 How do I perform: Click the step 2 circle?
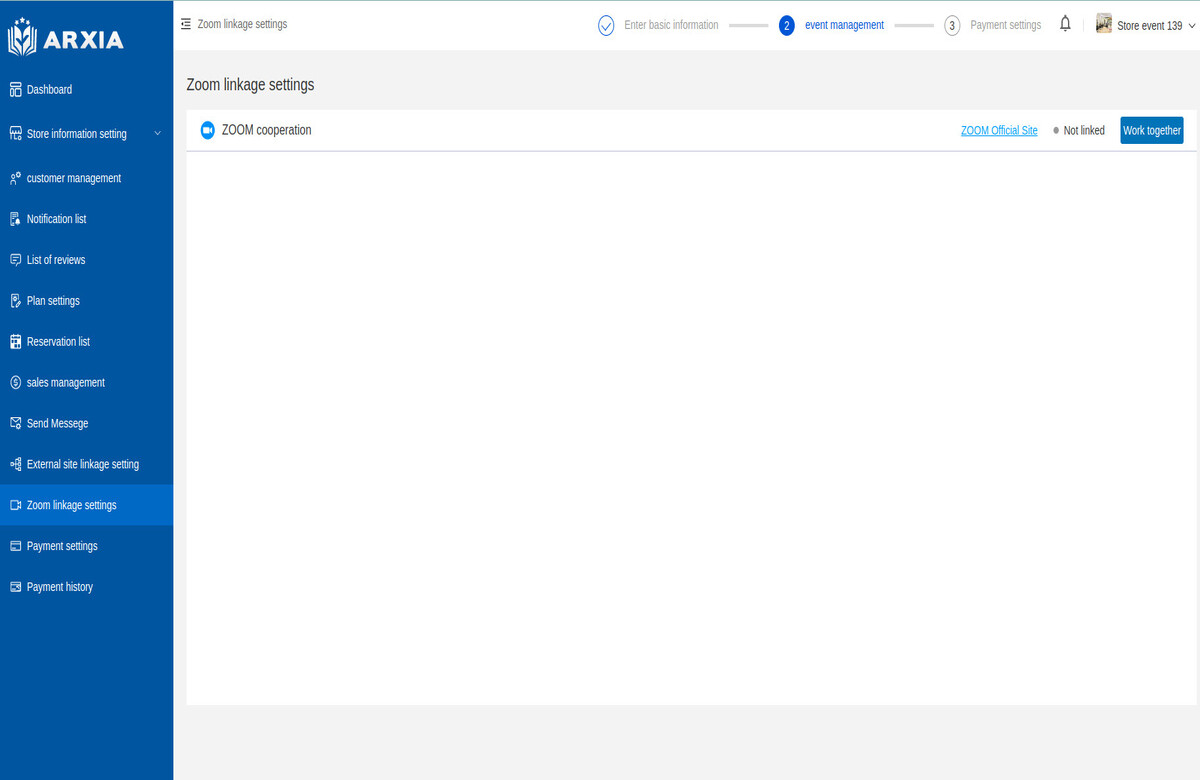[x=787, y=26]
